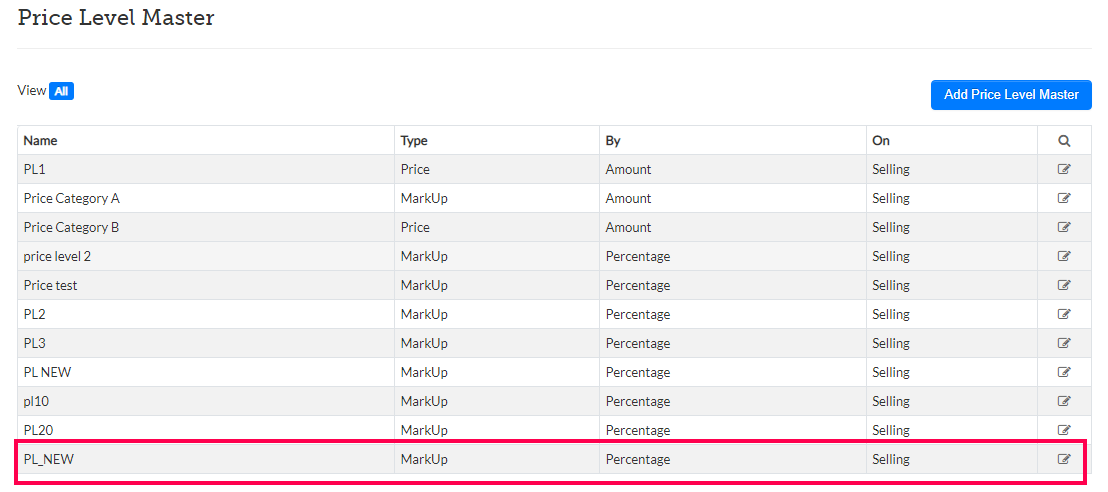Sort by the Name column header

pos(41,141)
